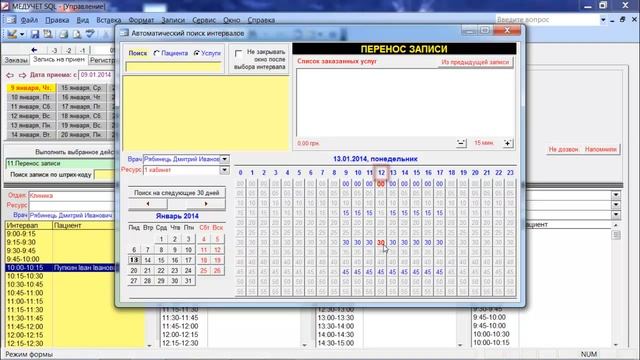This screenshot has height=360, width=640.
Task: Click the Print toolbar icon
Action: [63, 34]
